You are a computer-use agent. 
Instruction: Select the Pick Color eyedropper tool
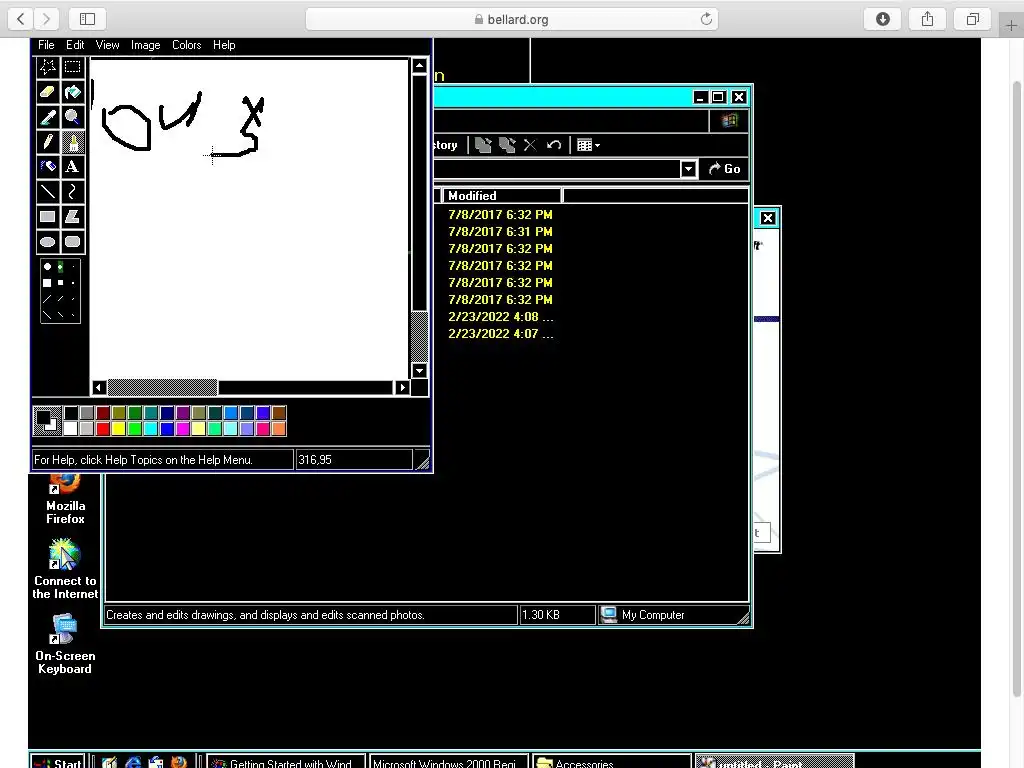48,117
